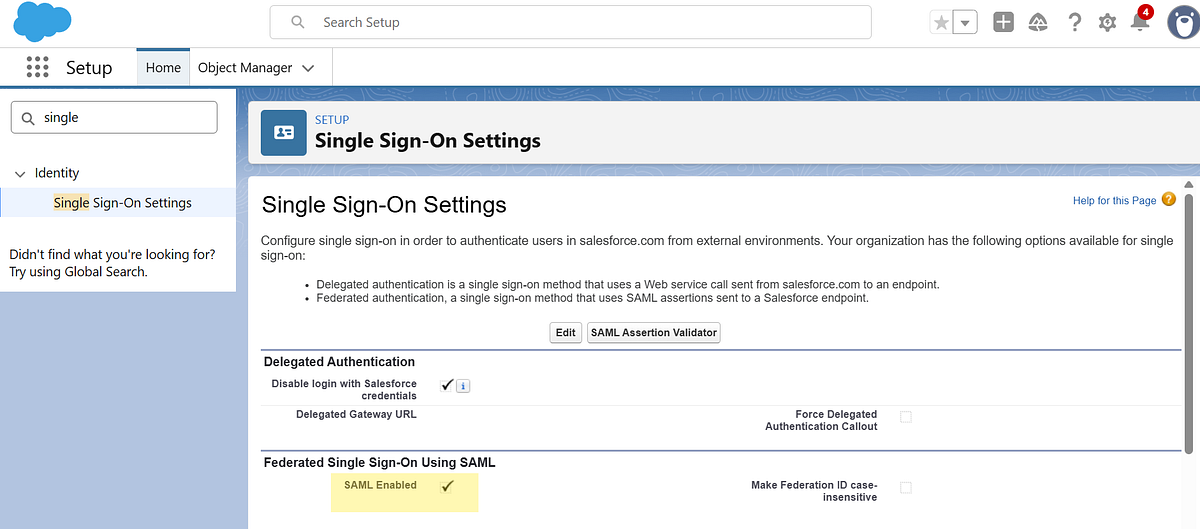Open the App Launcher grid icon

[37, 68]
